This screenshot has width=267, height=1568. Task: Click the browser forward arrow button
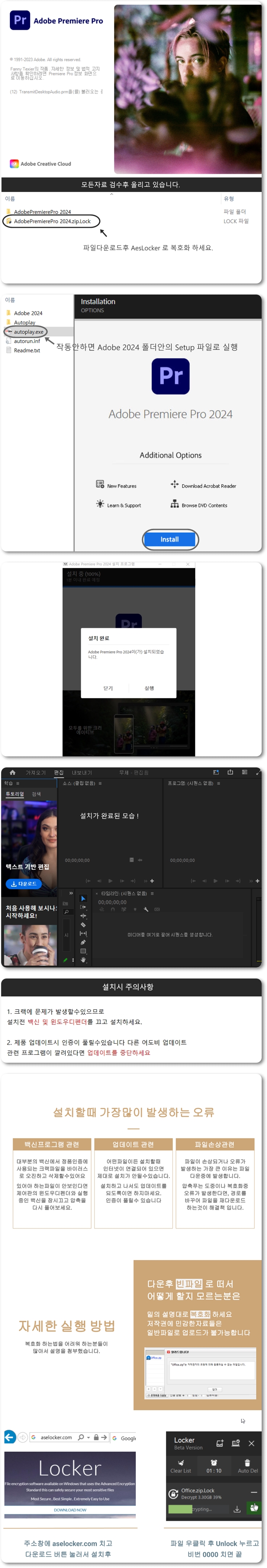(23, 1438)
